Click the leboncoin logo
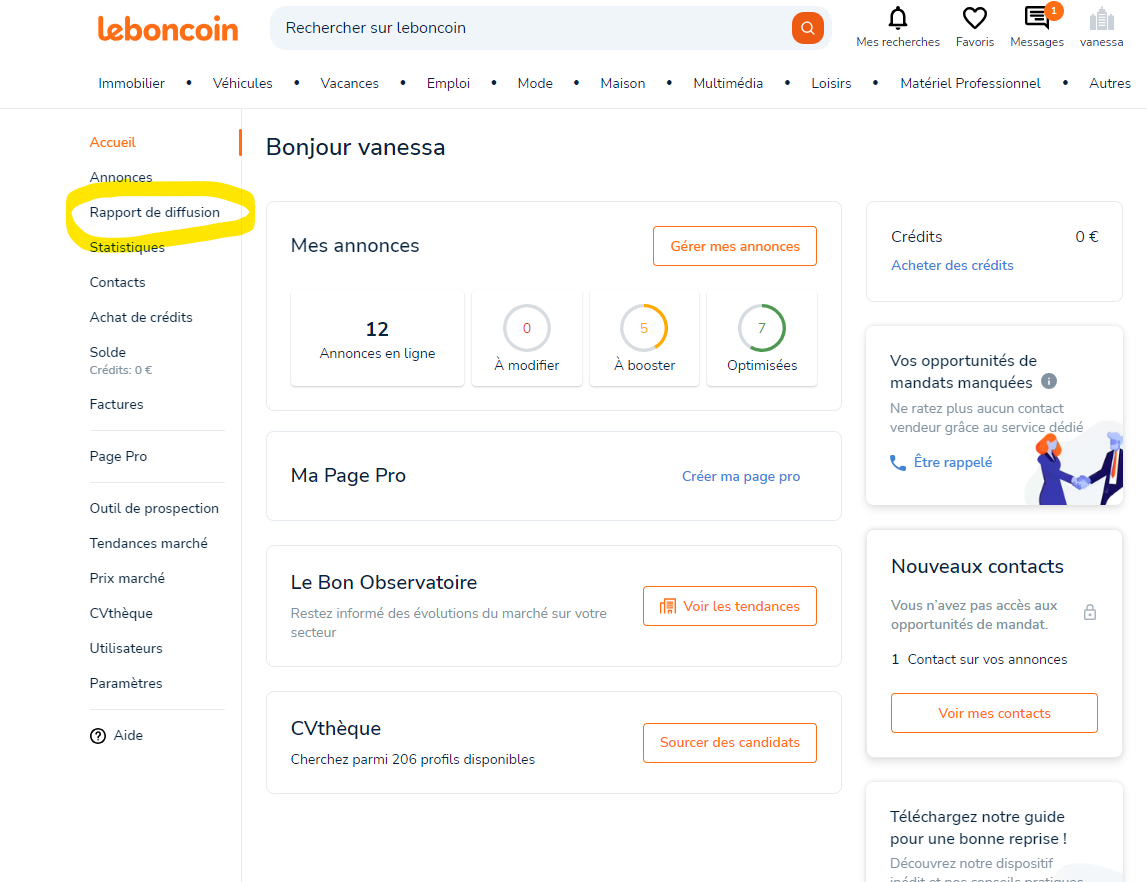Viewport: 1147px width, 882px height. [168, 29]
